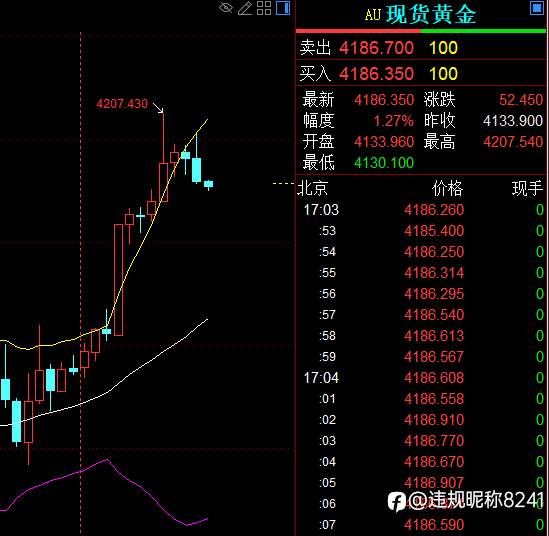
Task: Click the 现手 column header
Action: coord(527,189)
